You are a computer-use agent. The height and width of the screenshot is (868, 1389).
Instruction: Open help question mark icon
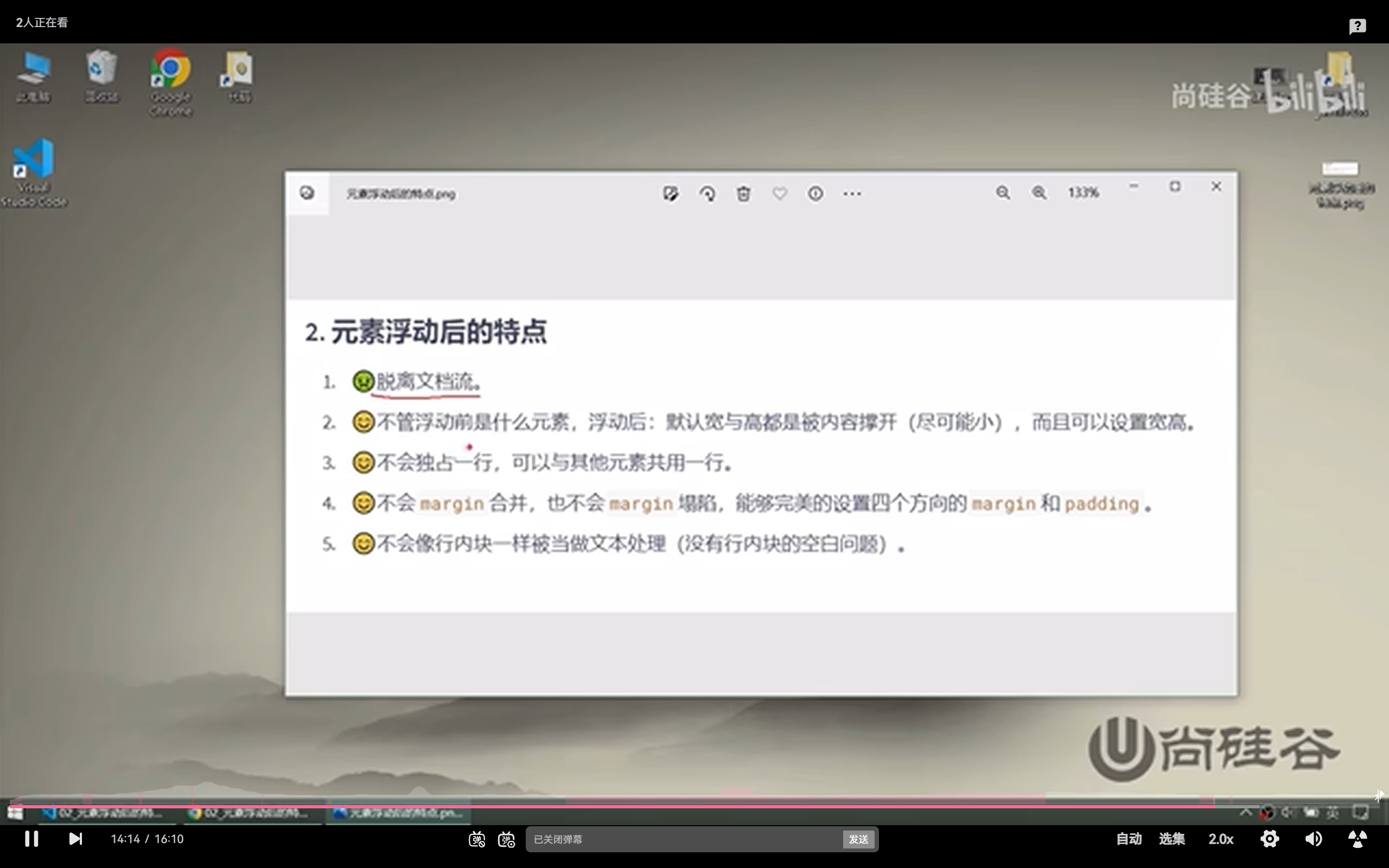coord(1357,26)
